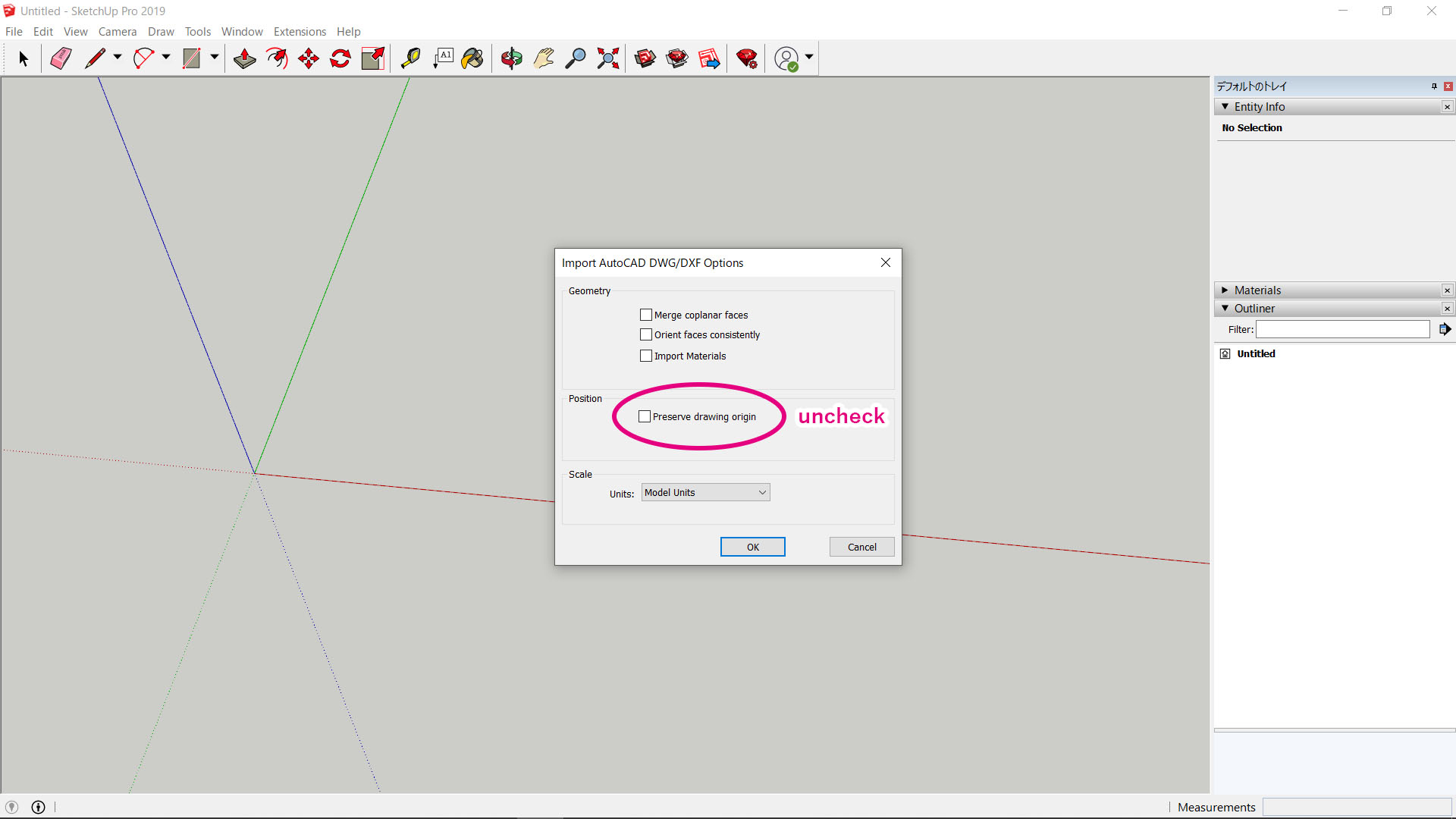1456x819 pixels.
Task: Toggle Preserve drawing origin checkbox
Action: 645,416
